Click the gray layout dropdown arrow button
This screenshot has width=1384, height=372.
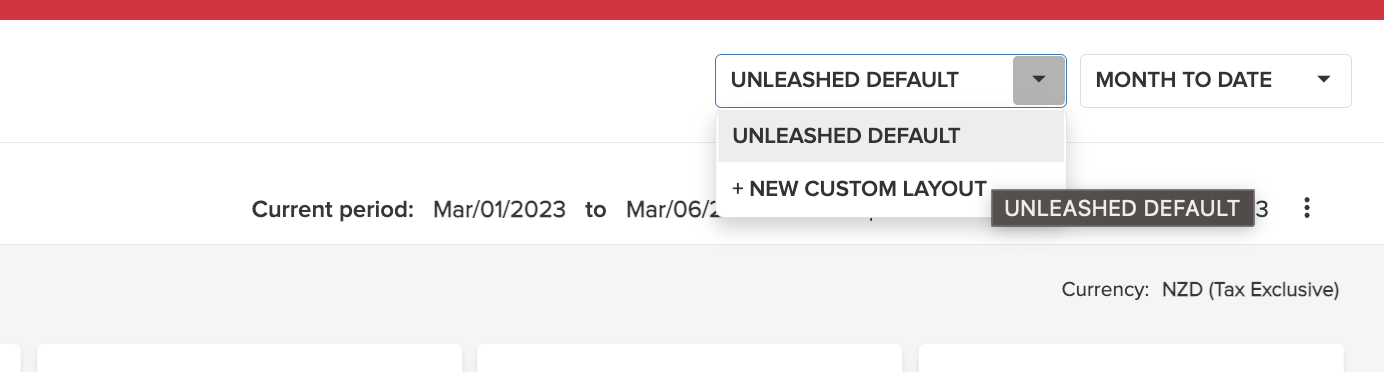coord(1038,80)
